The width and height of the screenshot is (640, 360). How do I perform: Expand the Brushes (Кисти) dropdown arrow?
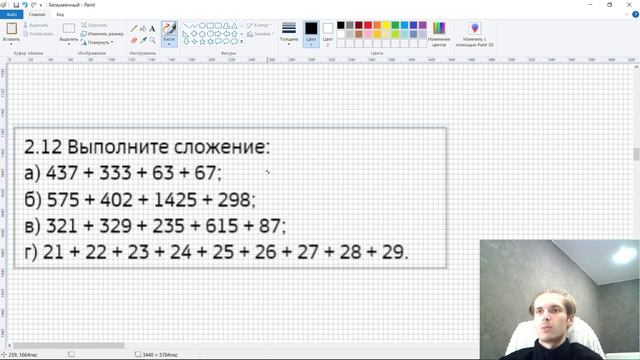[x=169, y=44]
